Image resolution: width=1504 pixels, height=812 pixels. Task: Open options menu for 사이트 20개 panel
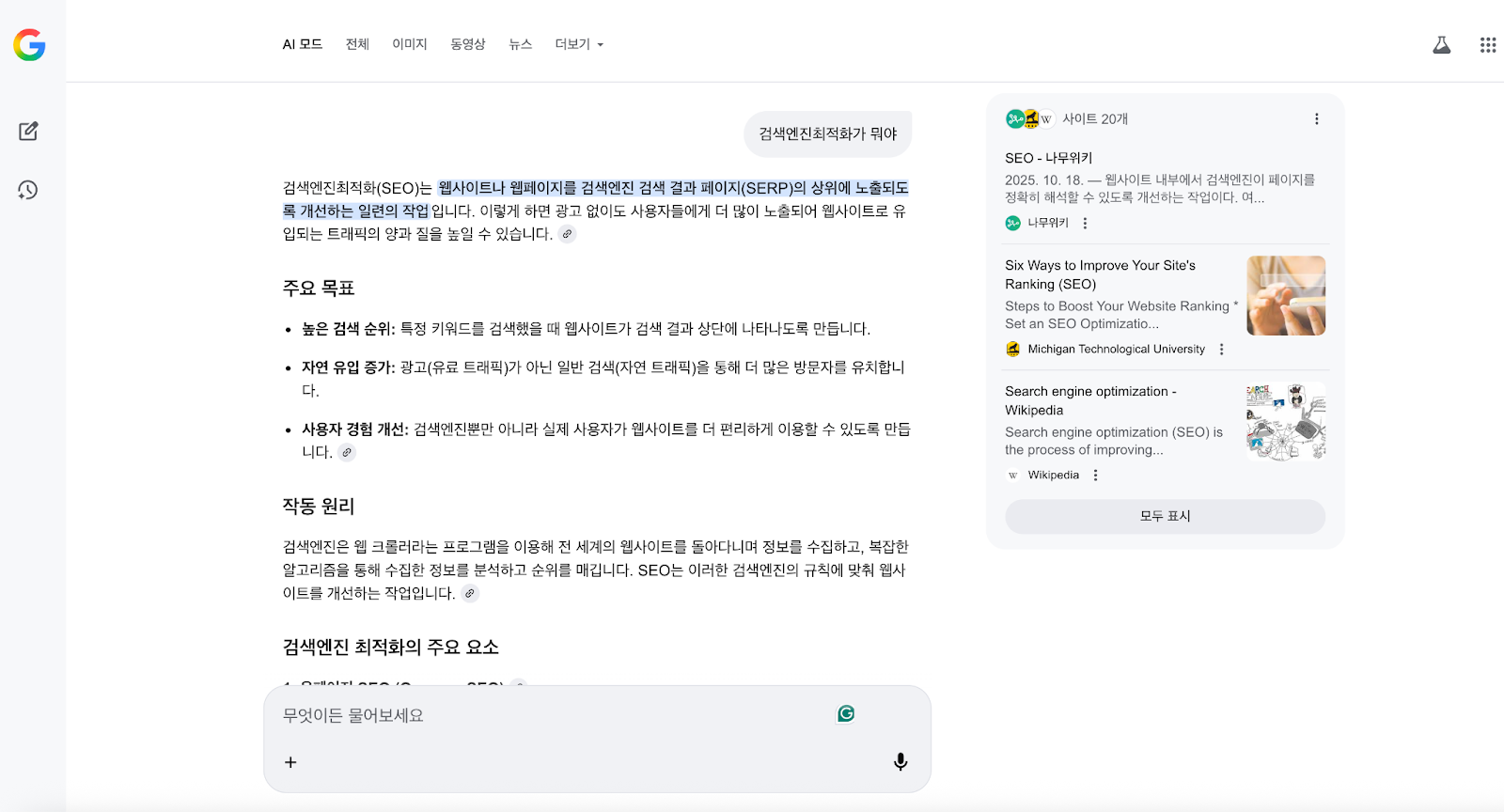(x=1316, y=119)
